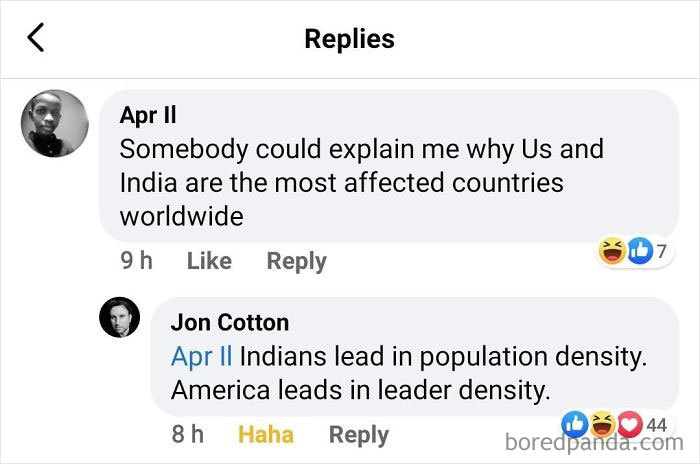The image size is (700, 464).
Task: Click the laughing emoji on Apr II's comment
Action: (x=612, y=251)
